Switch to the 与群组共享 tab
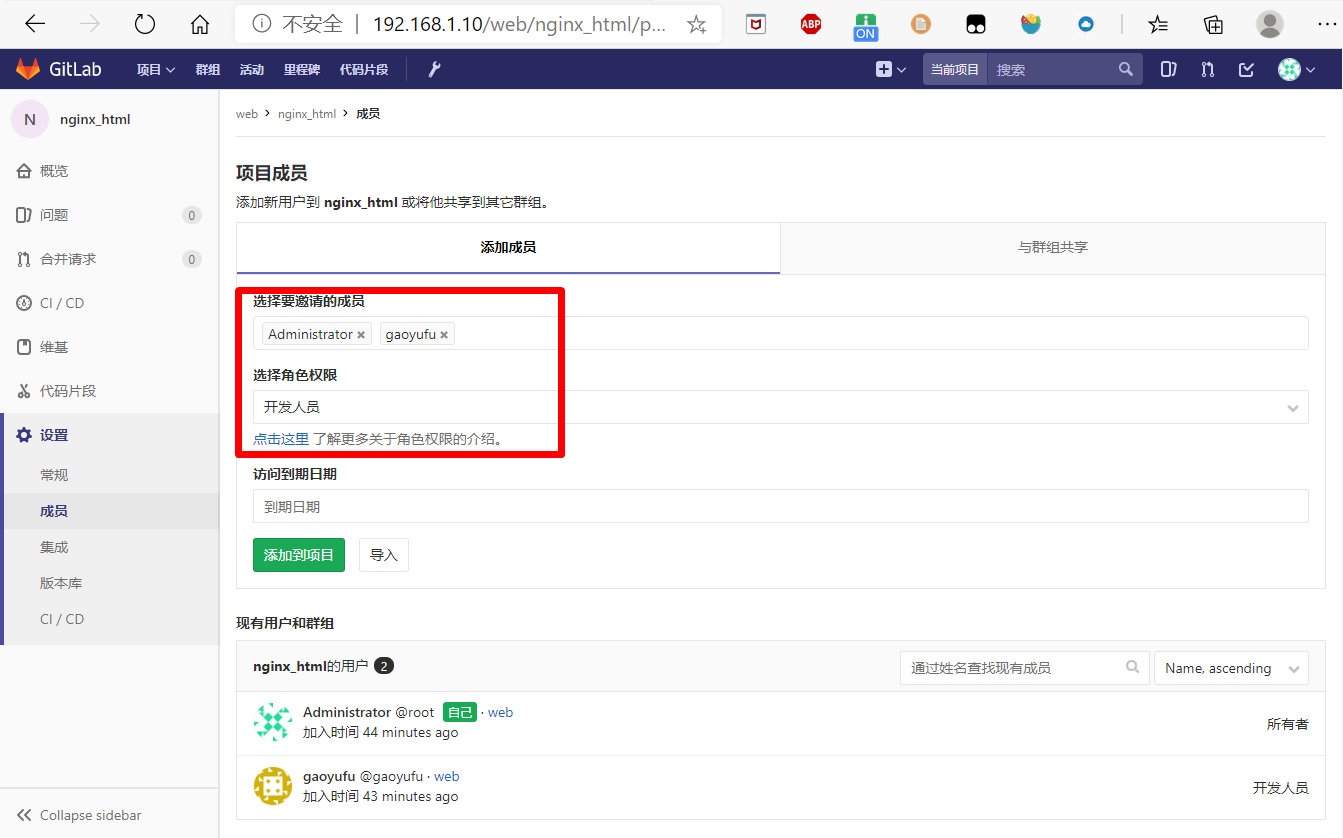 click(1052, 248)
